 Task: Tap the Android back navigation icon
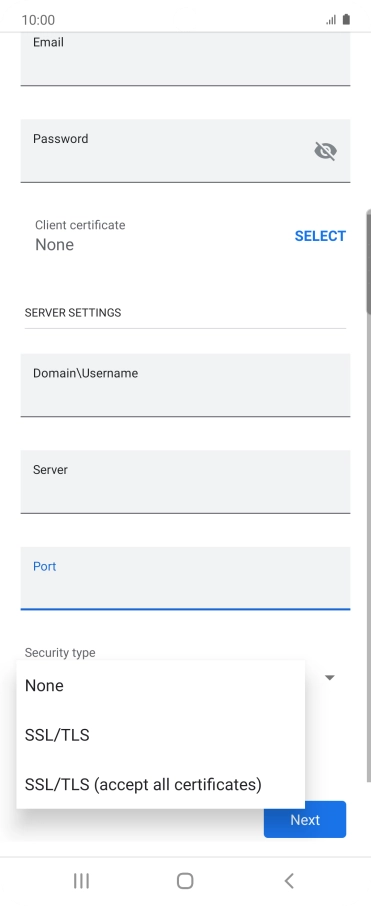(289, 881)
